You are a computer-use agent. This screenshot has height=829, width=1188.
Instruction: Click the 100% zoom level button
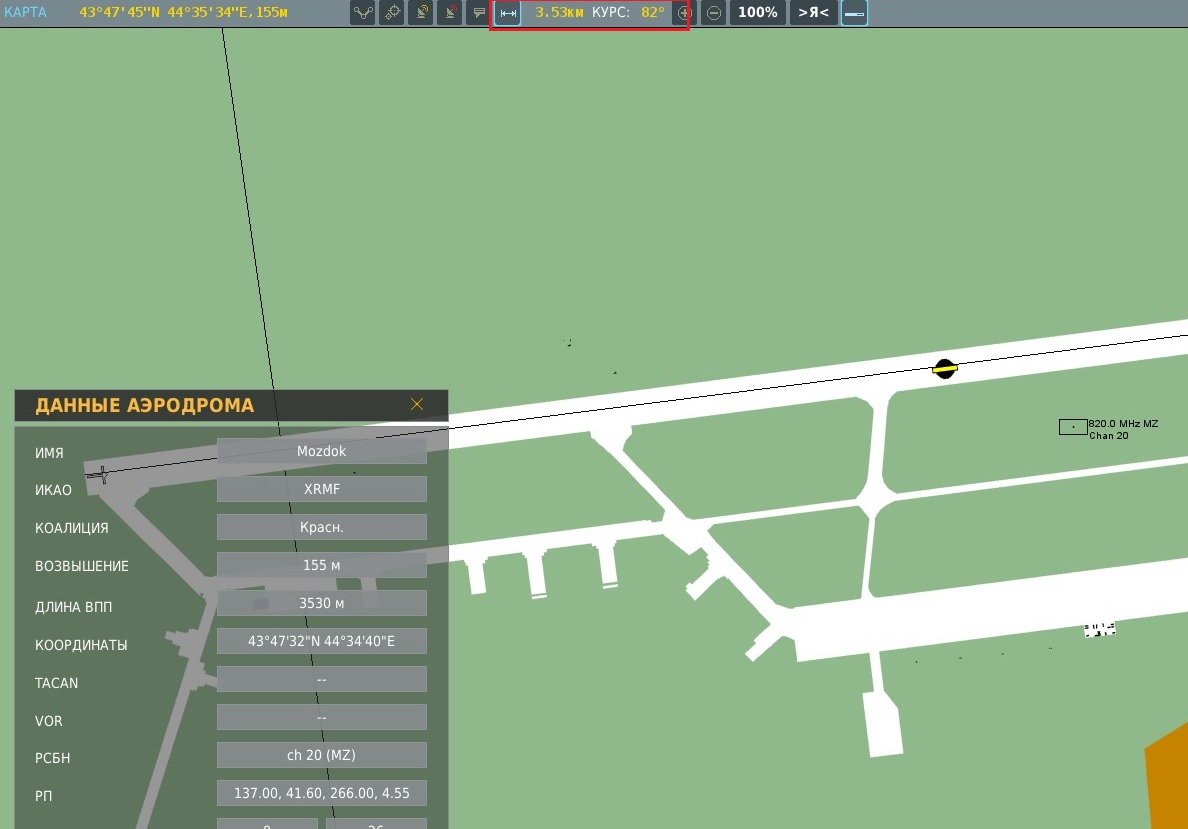pyautogui.click(x=758, y=12)
